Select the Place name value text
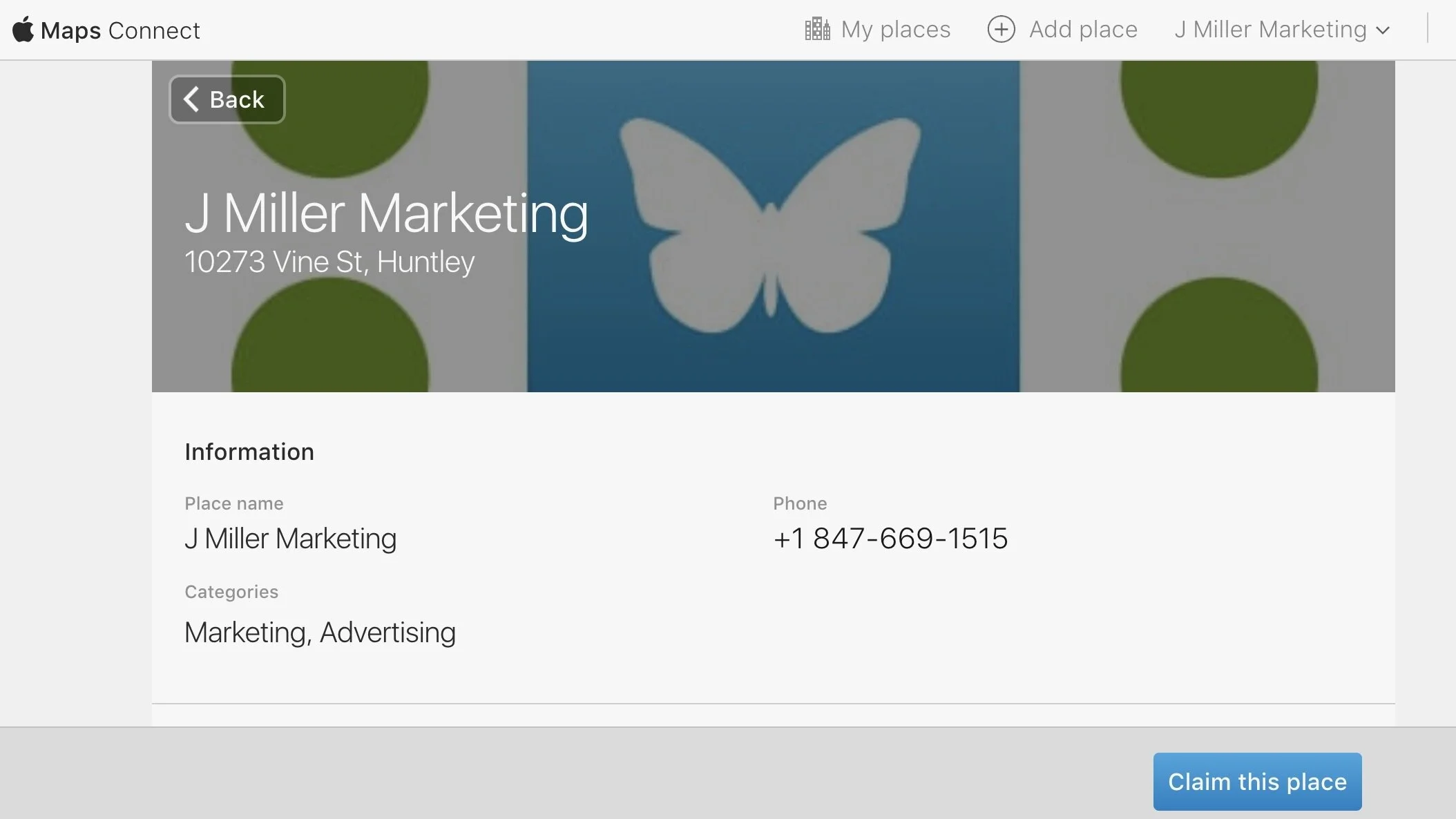 pyautogui.click(x=290, y=539)
